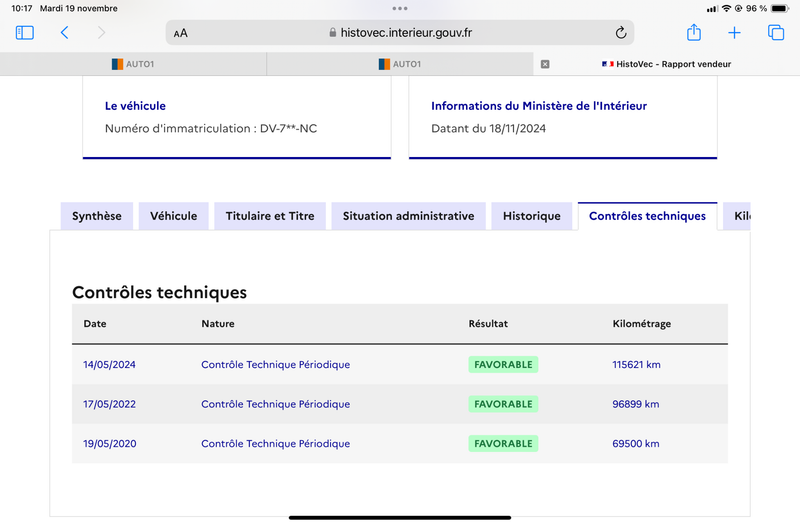Screen dimensions: 800x525
Task: Click the Nature column header
Action: point(218,323)
